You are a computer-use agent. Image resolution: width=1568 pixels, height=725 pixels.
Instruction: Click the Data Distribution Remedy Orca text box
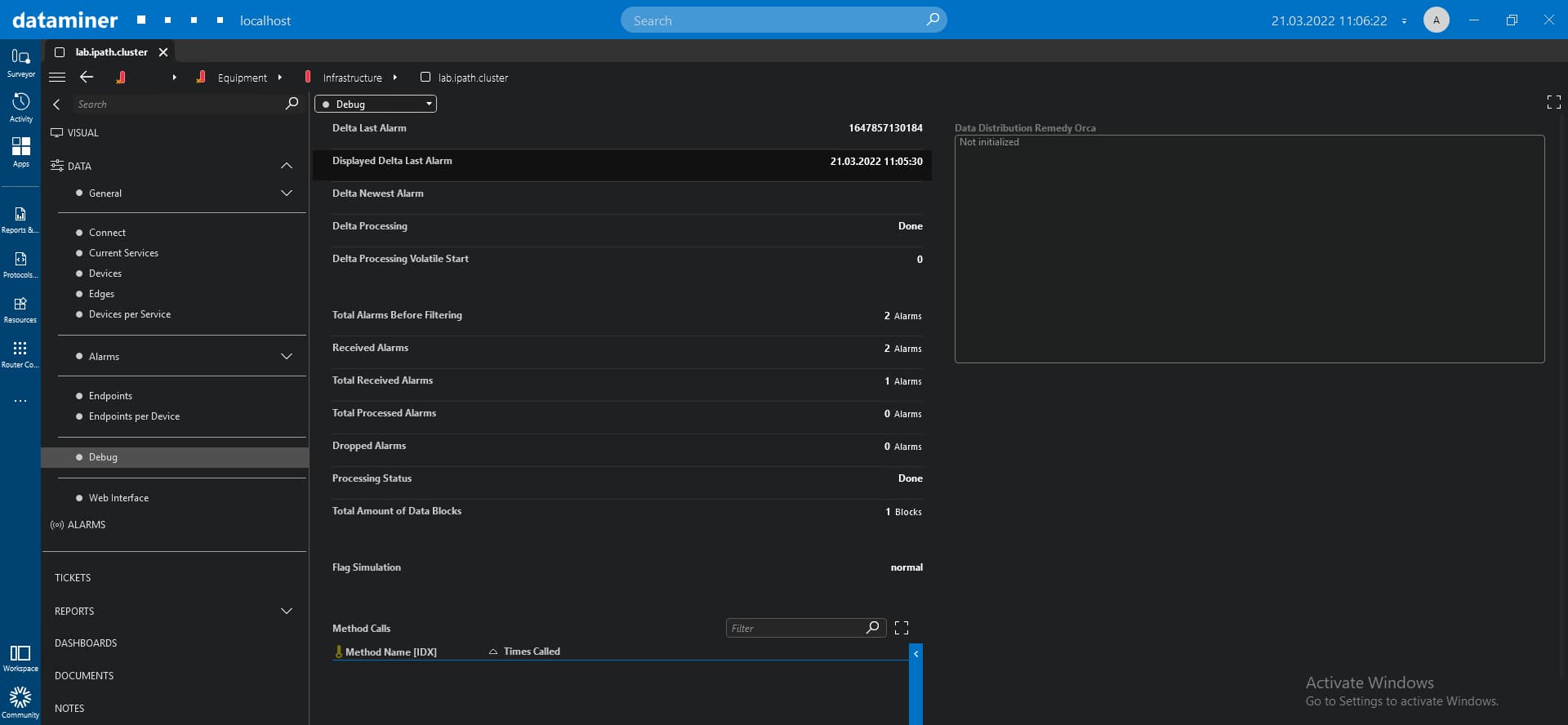pyautogui.click(x=1249, y=249)
